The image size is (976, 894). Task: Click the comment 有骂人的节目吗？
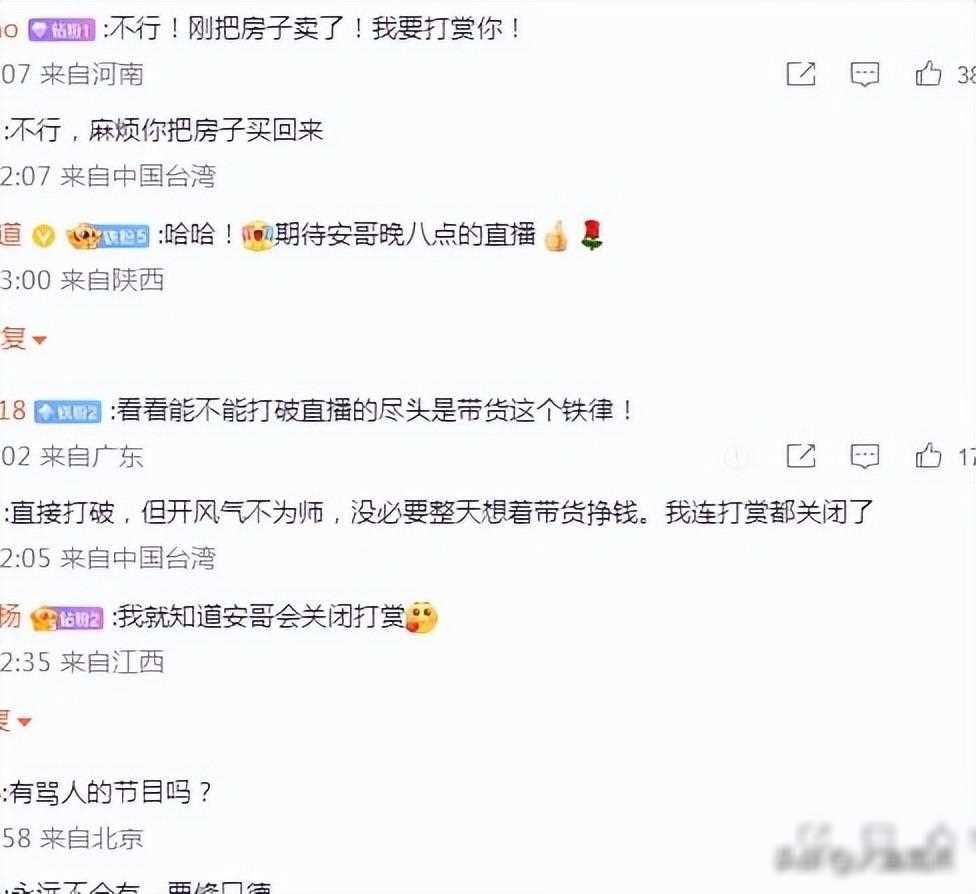[108, 793]
